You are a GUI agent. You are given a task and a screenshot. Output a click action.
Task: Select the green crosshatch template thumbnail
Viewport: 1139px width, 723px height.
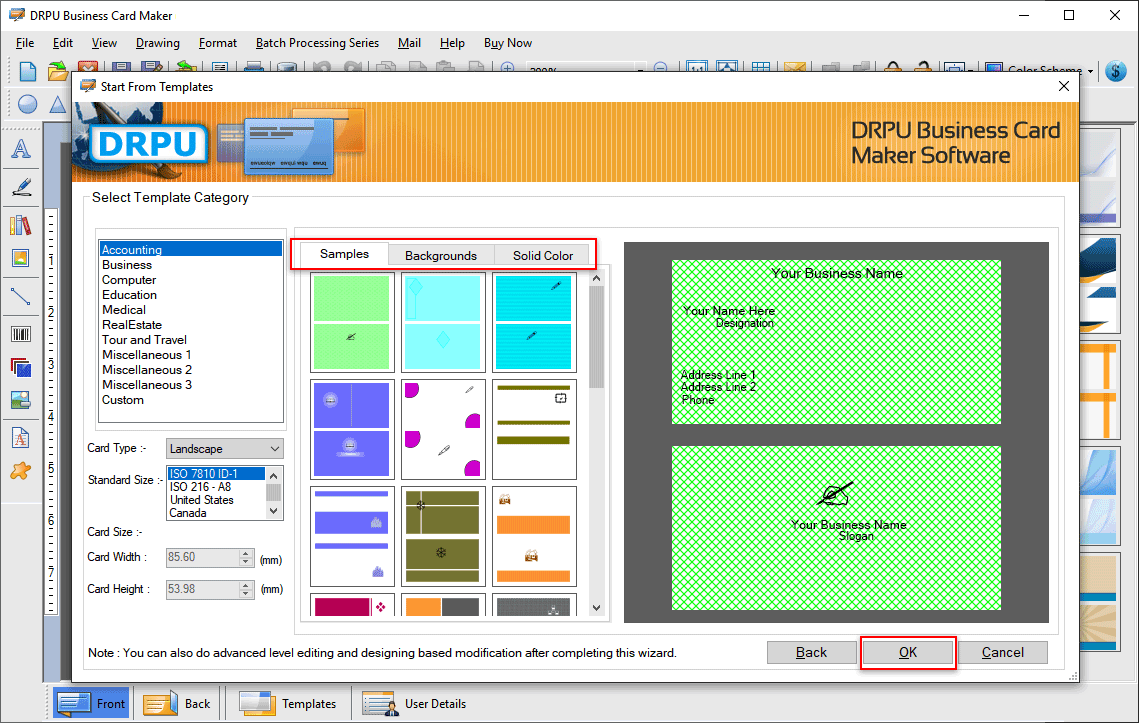click(x=352, y=323)
